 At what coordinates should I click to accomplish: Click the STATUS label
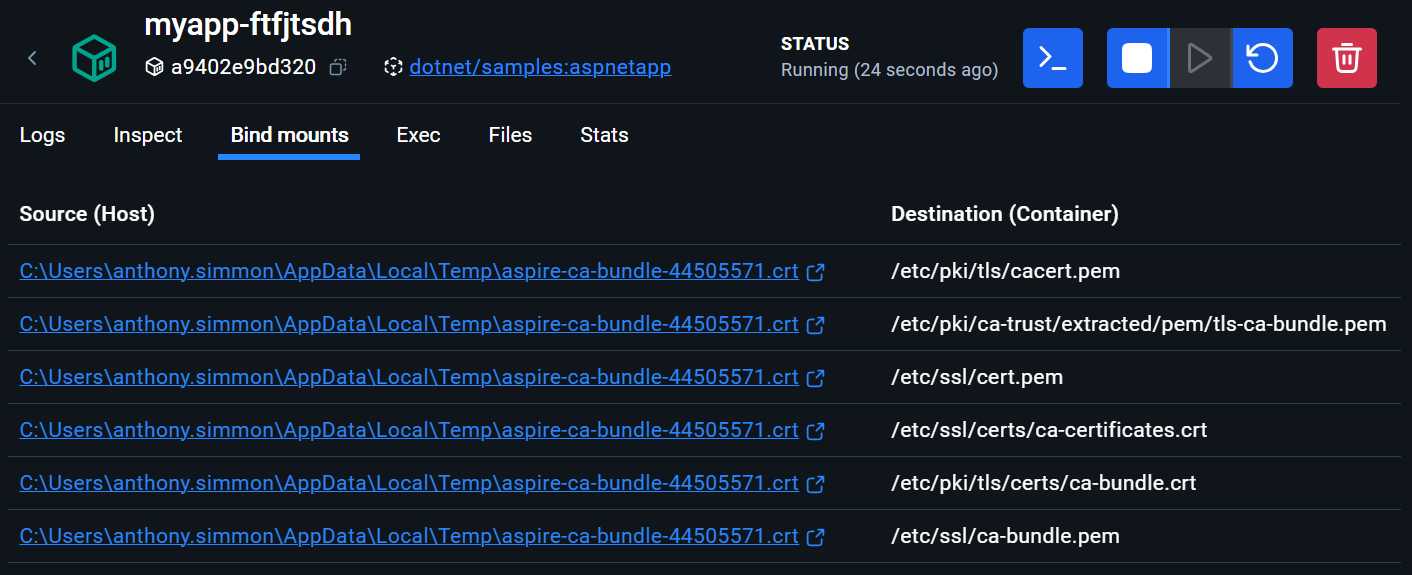point(815,44)
